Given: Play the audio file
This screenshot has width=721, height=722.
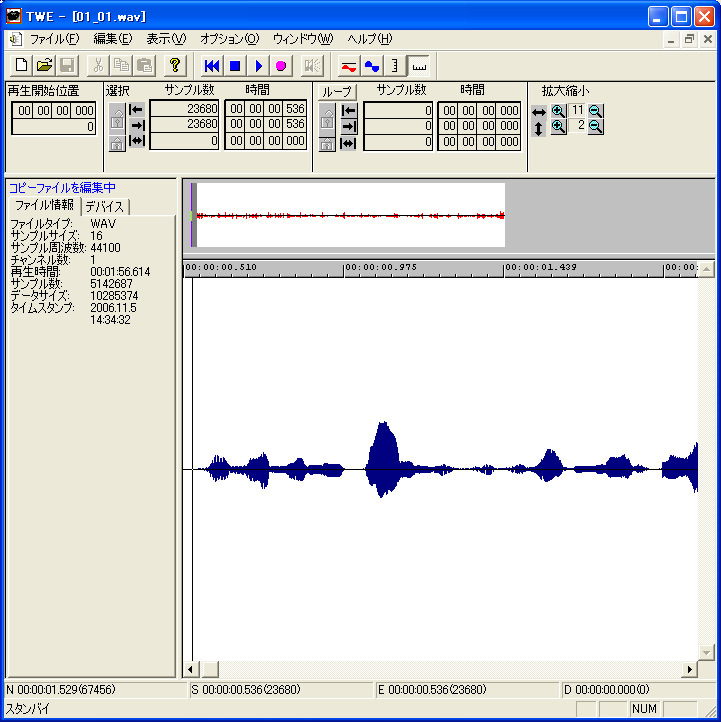Looking at the screenshot, I should click(x=258, y=66).
